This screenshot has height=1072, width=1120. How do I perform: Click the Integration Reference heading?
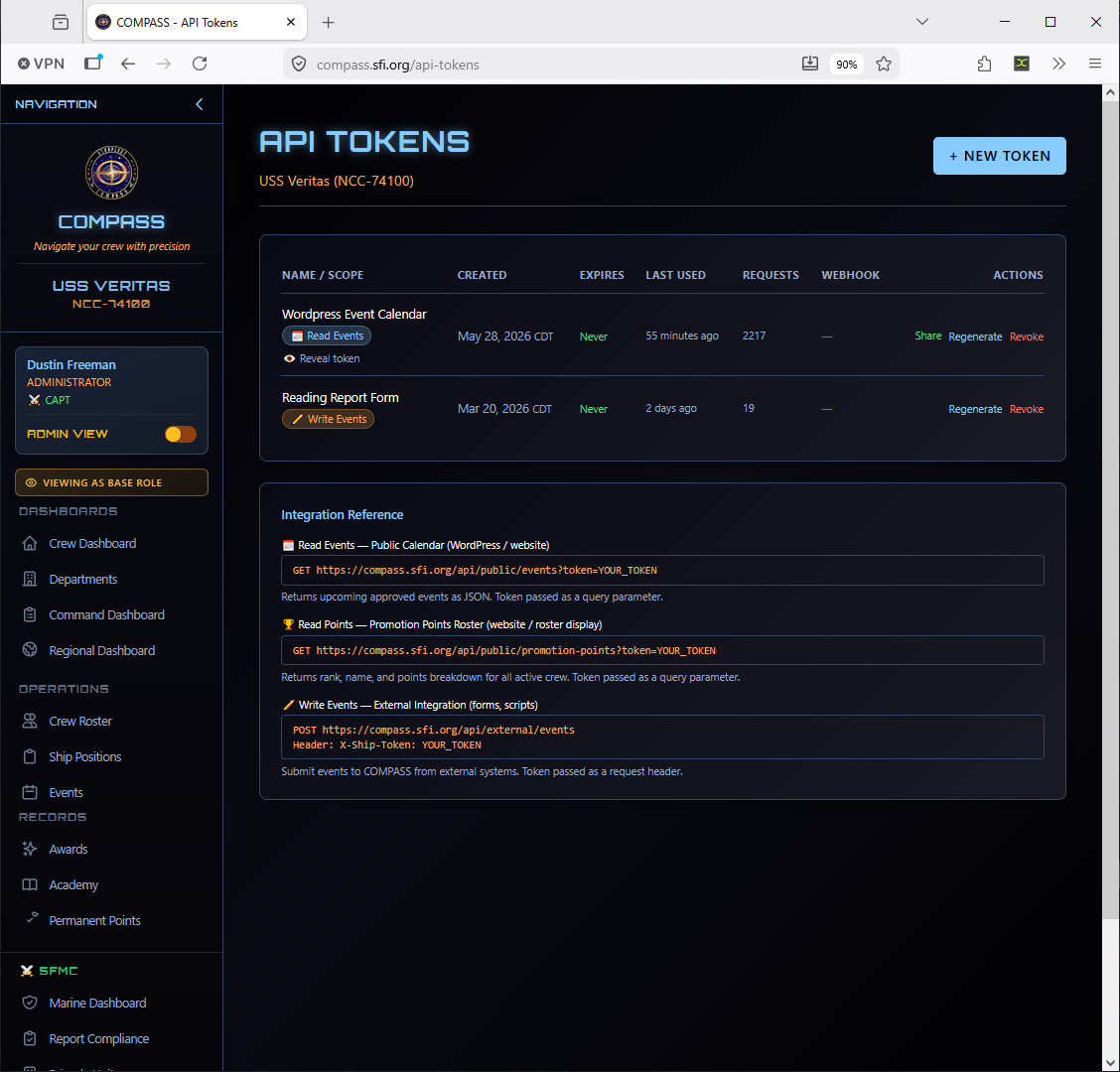coord(343,515)
